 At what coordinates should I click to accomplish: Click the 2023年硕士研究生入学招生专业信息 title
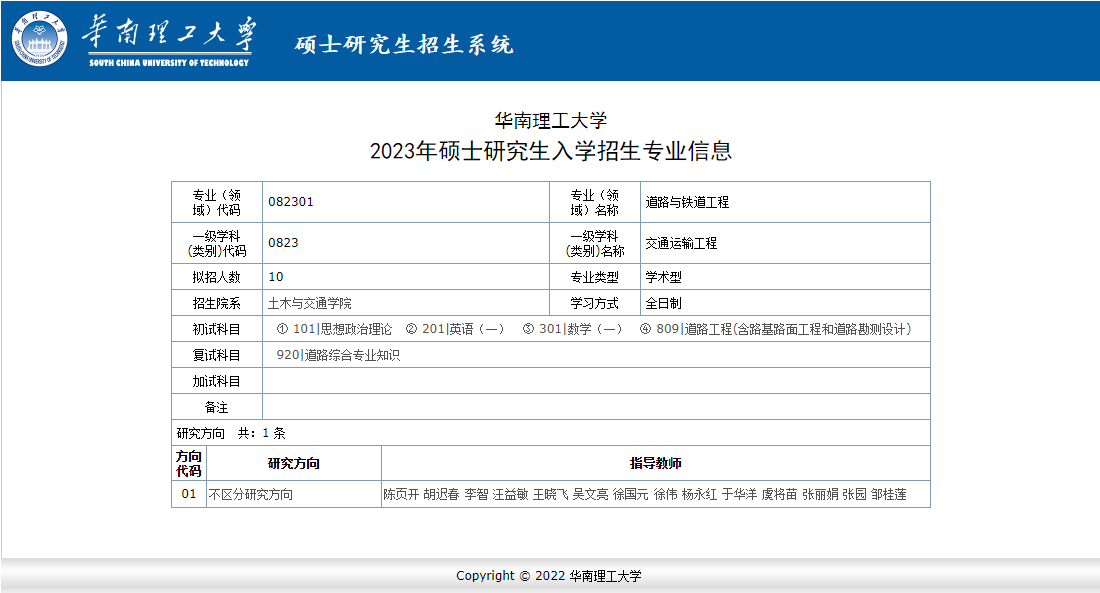[x=551, y=151]
